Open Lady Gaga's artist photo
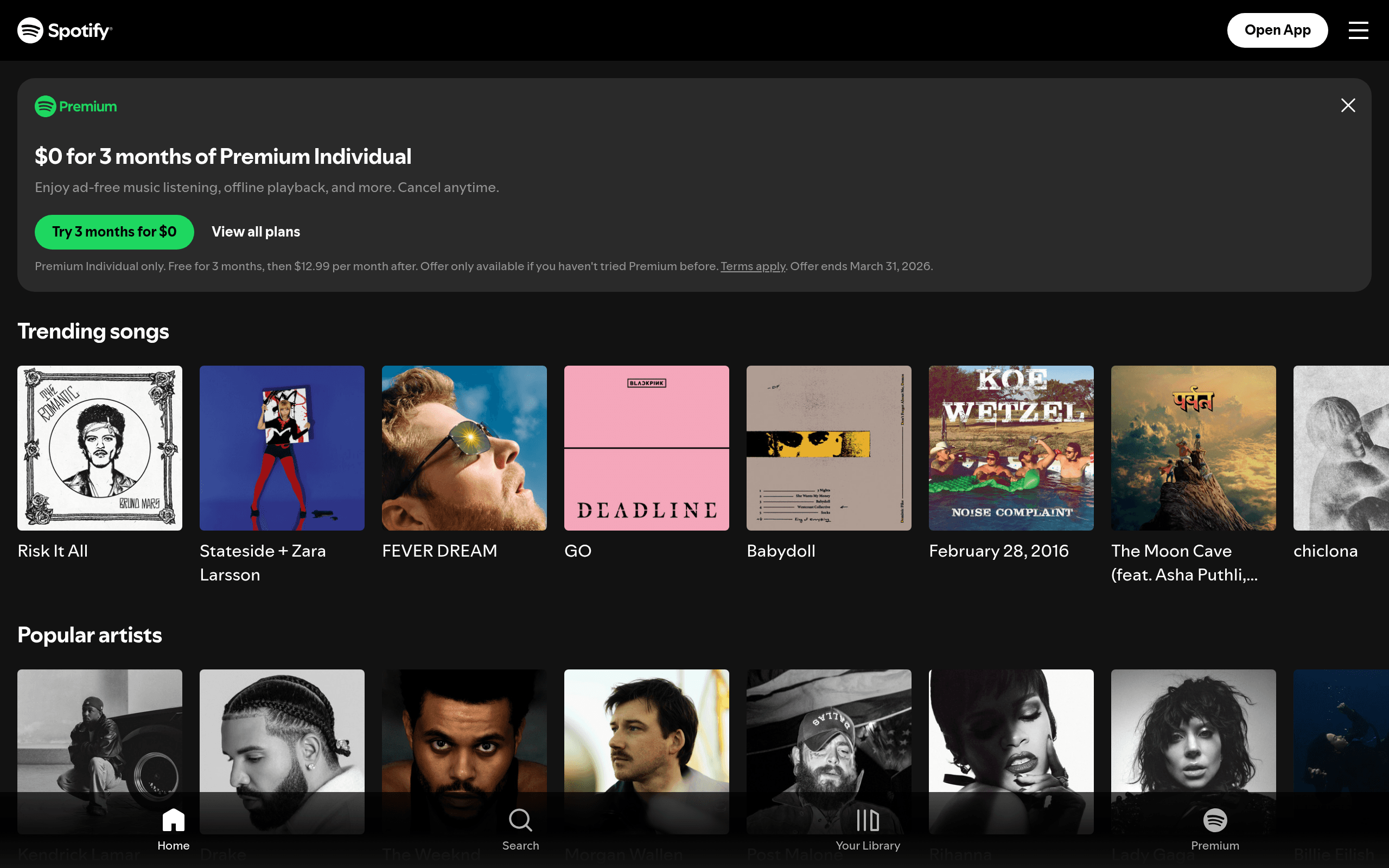Screen dimensions: 1389x868 point(1193,751)
